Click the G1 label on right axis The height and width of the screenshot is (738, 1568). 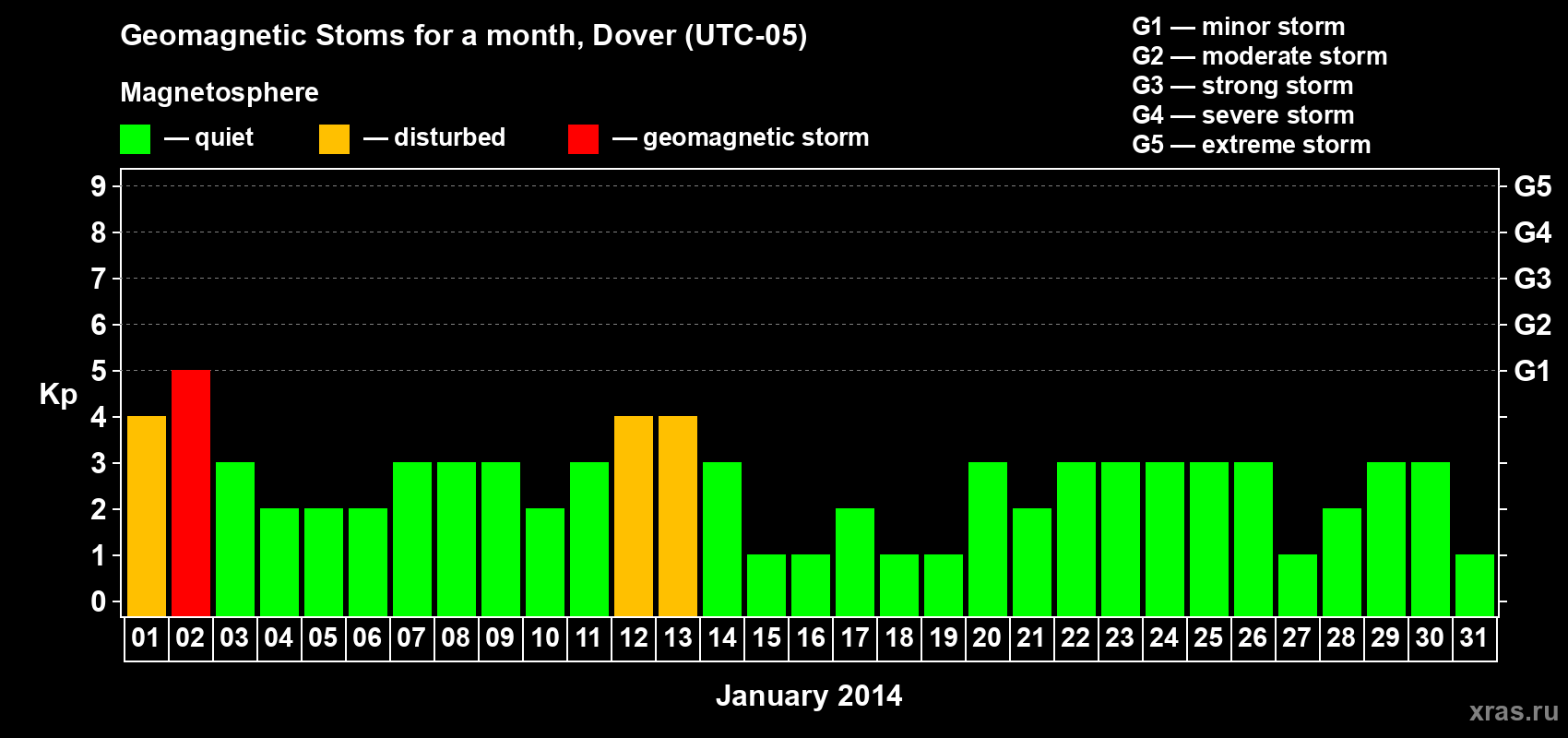(1532, 371)
